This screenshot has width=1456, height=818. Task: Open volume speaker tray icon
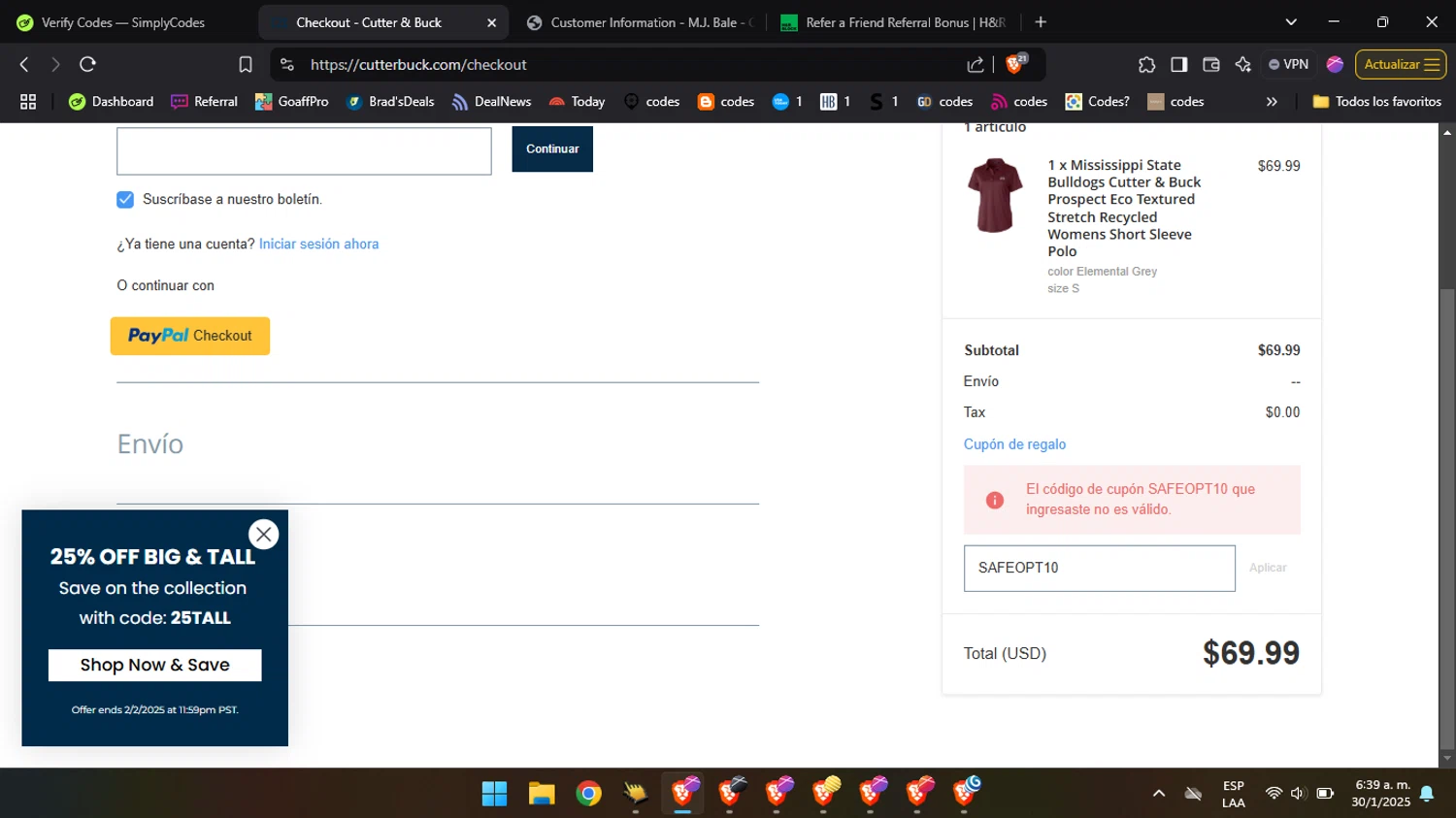click(1298, 794)
